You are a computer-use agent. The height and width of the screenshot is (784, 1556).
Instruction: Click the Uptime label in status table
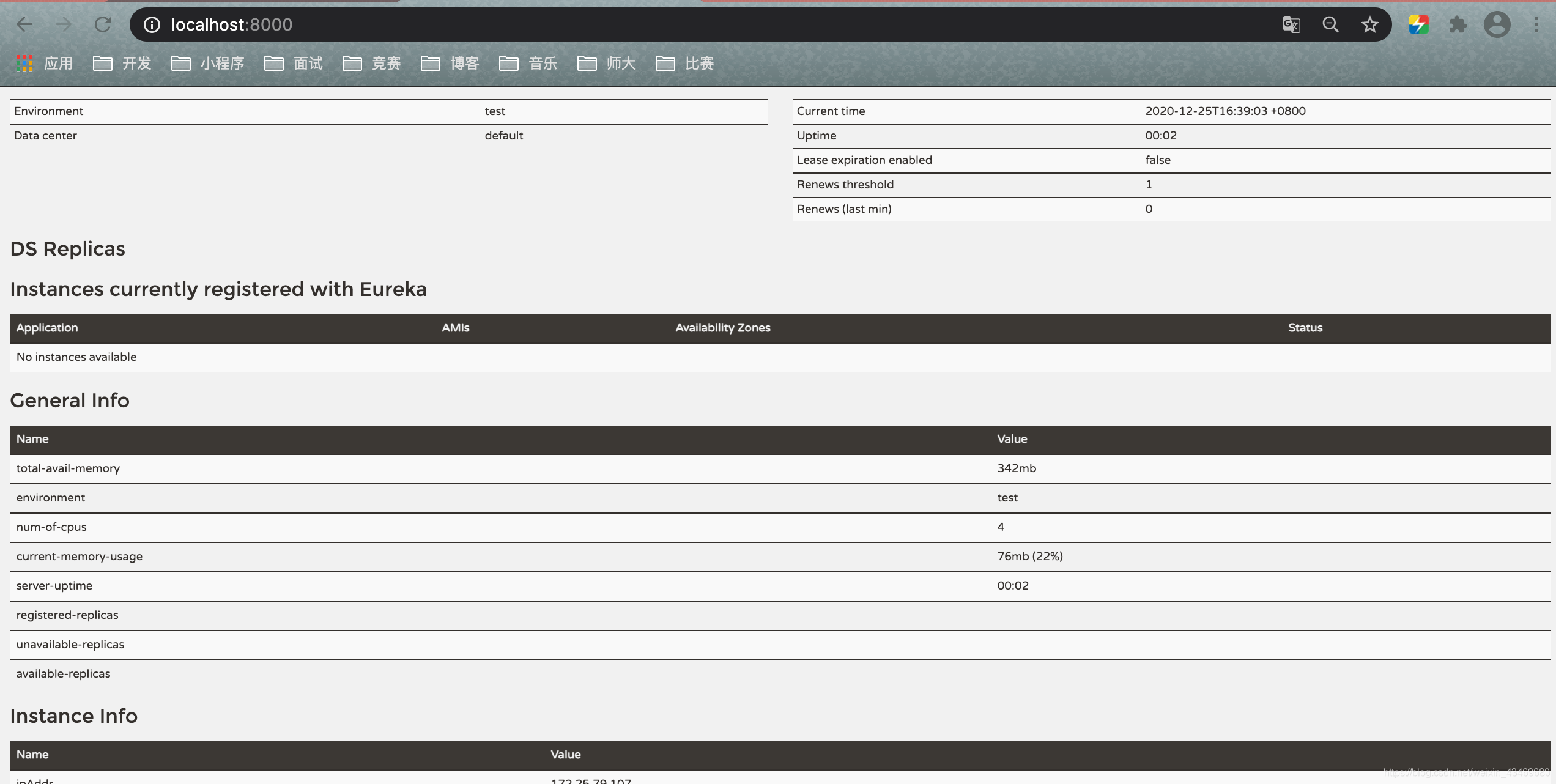pos(817,136)
